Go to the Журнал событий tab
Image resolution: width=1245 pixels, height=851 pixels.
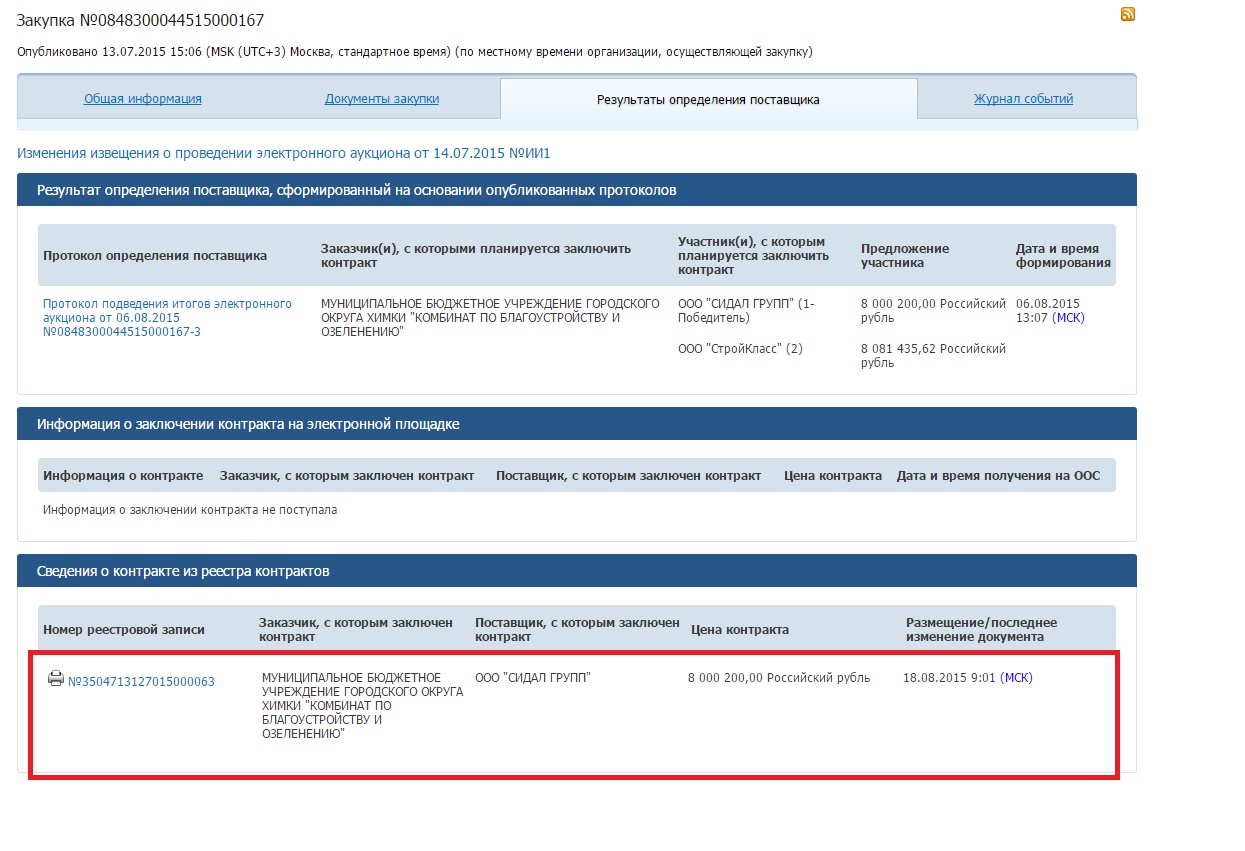click(x=1023, y=99)
